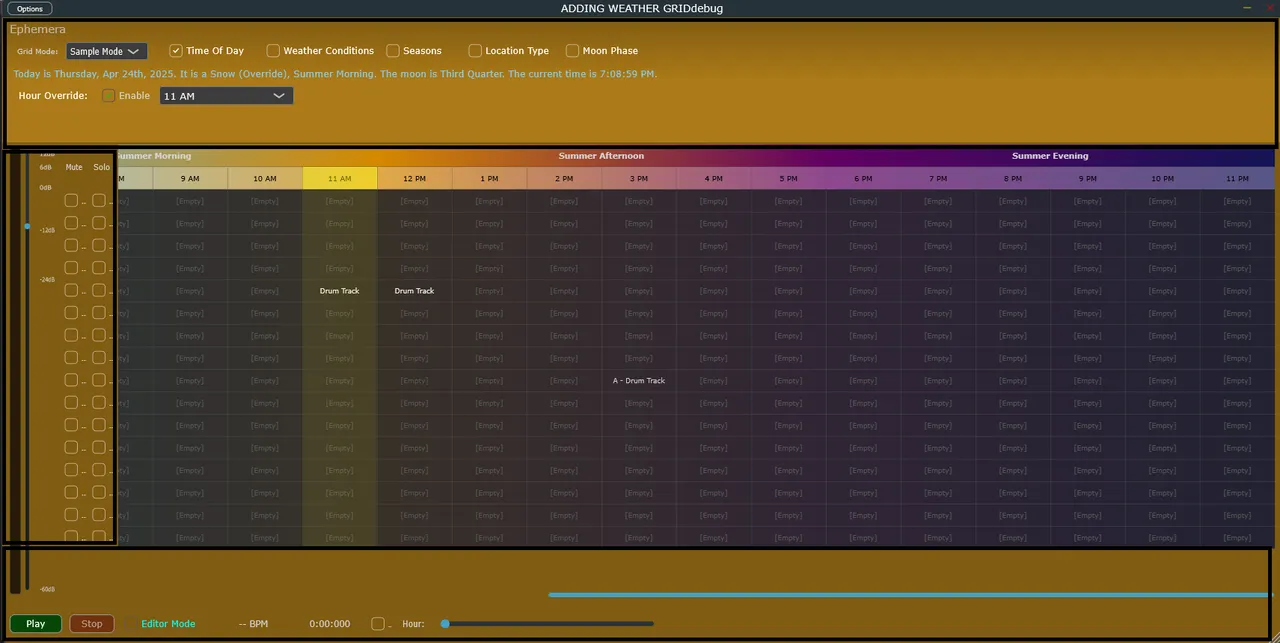Open the Hour Override 11 AM dropdown
The height and width of the screenshot is (643, 1280).
coord(226,96)
